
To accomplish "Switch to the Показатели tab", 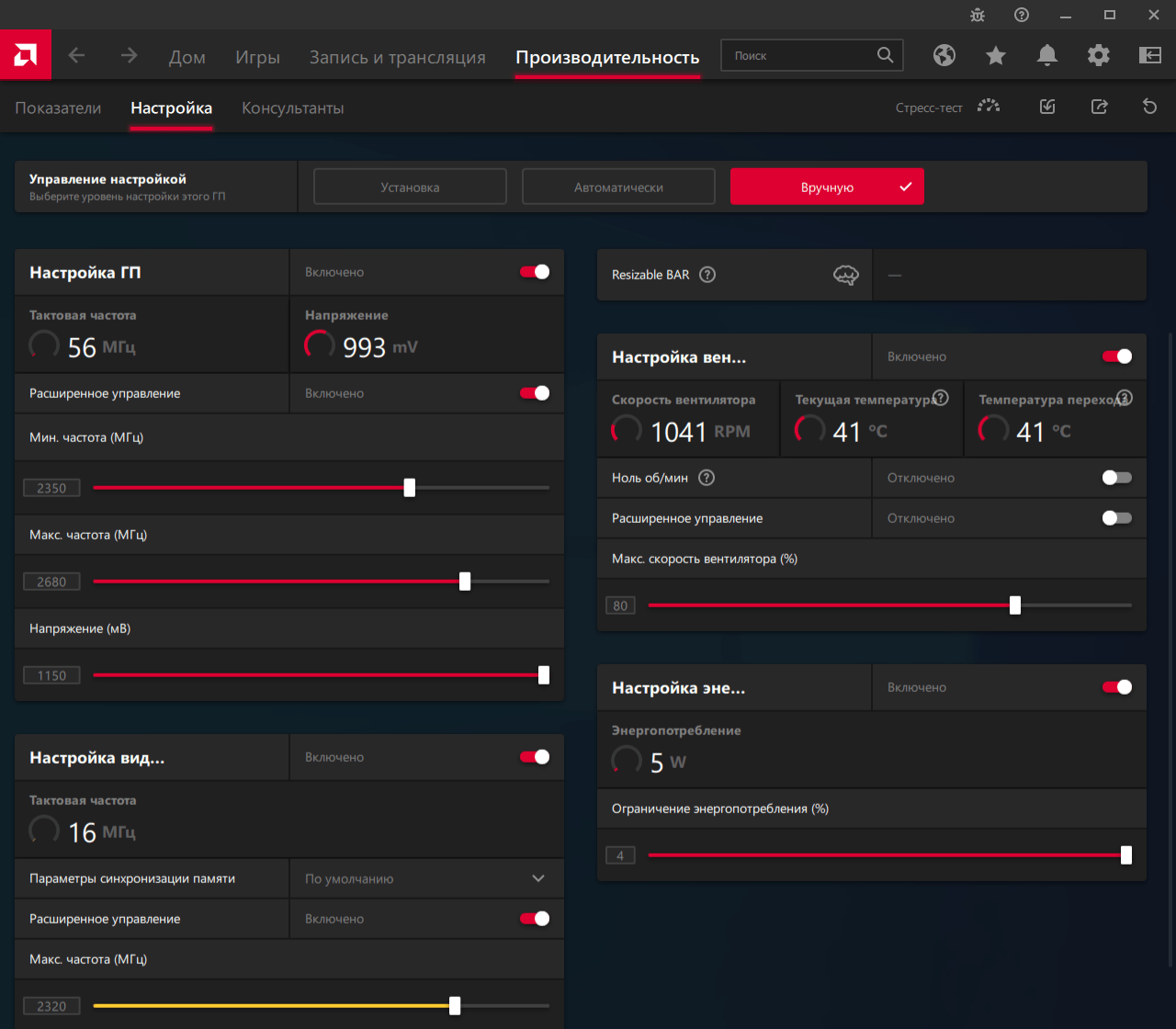I will (58, 108).
